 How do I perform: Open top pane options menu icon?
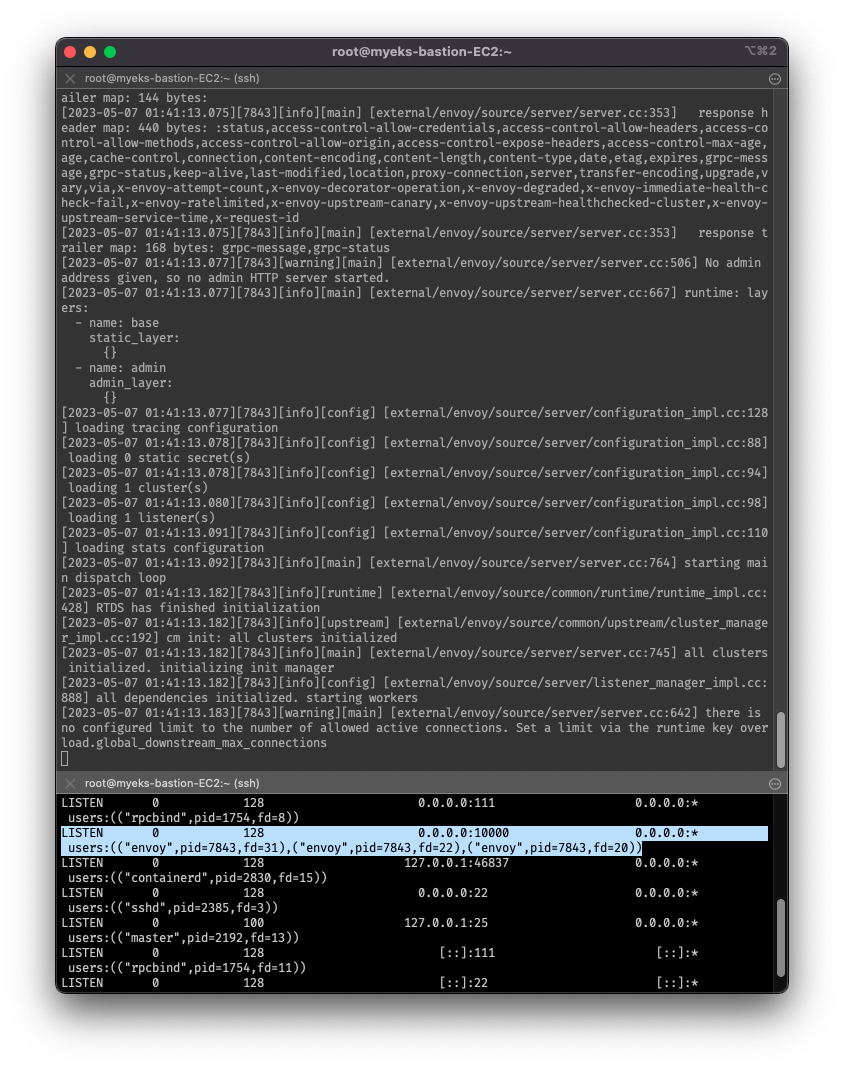click(x=775, y=79)
